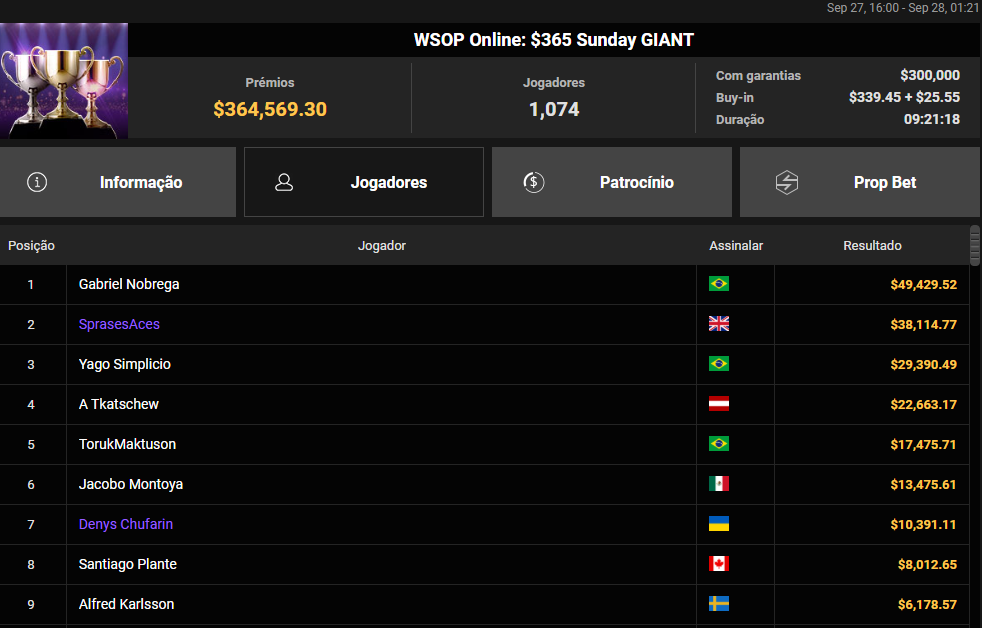Click result $38,114.77

(924, 325)
